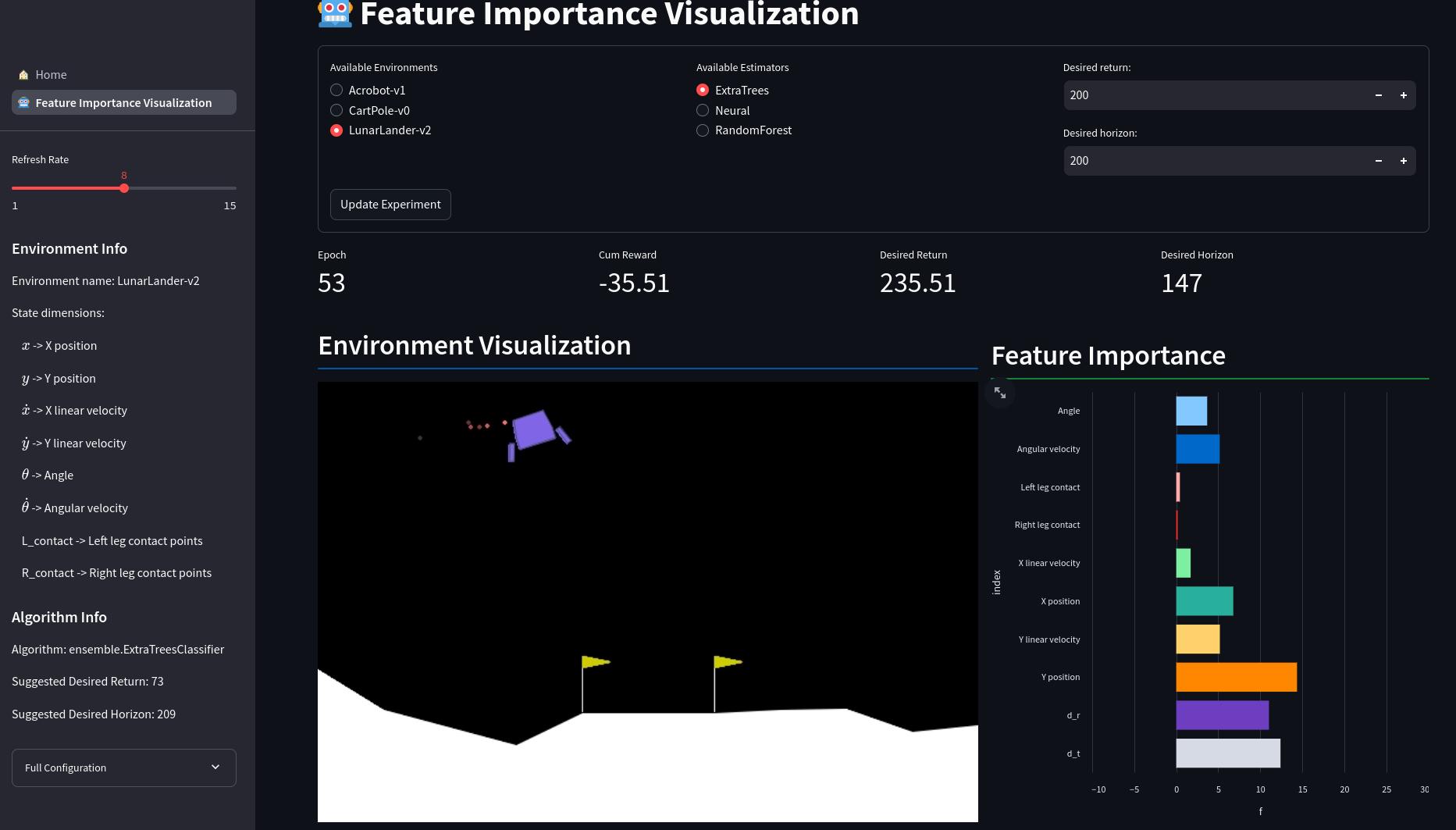
Task: Choose the Neural estimator
Action: 703,111
